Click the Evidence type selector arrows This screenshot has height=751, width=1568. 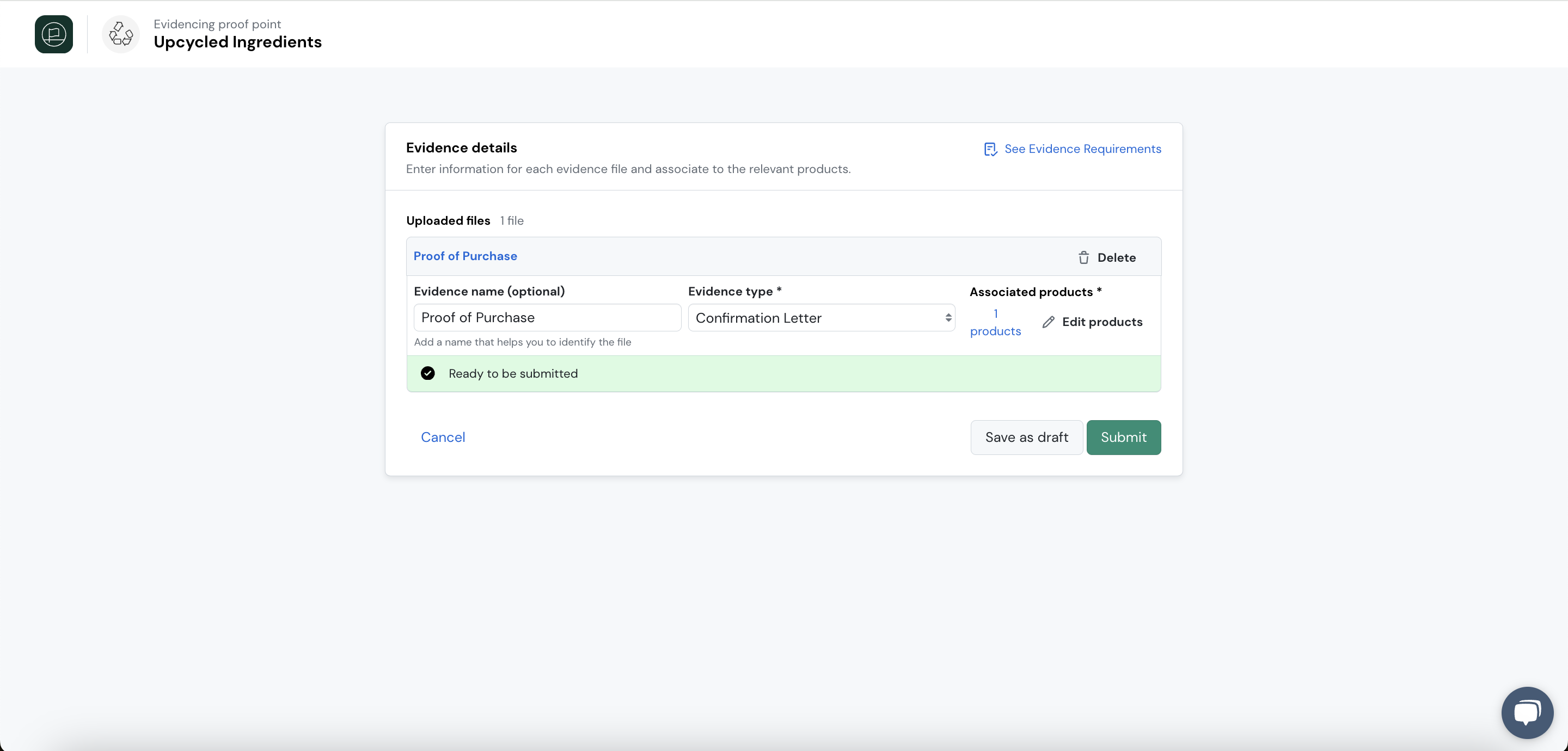pos(948,318)
